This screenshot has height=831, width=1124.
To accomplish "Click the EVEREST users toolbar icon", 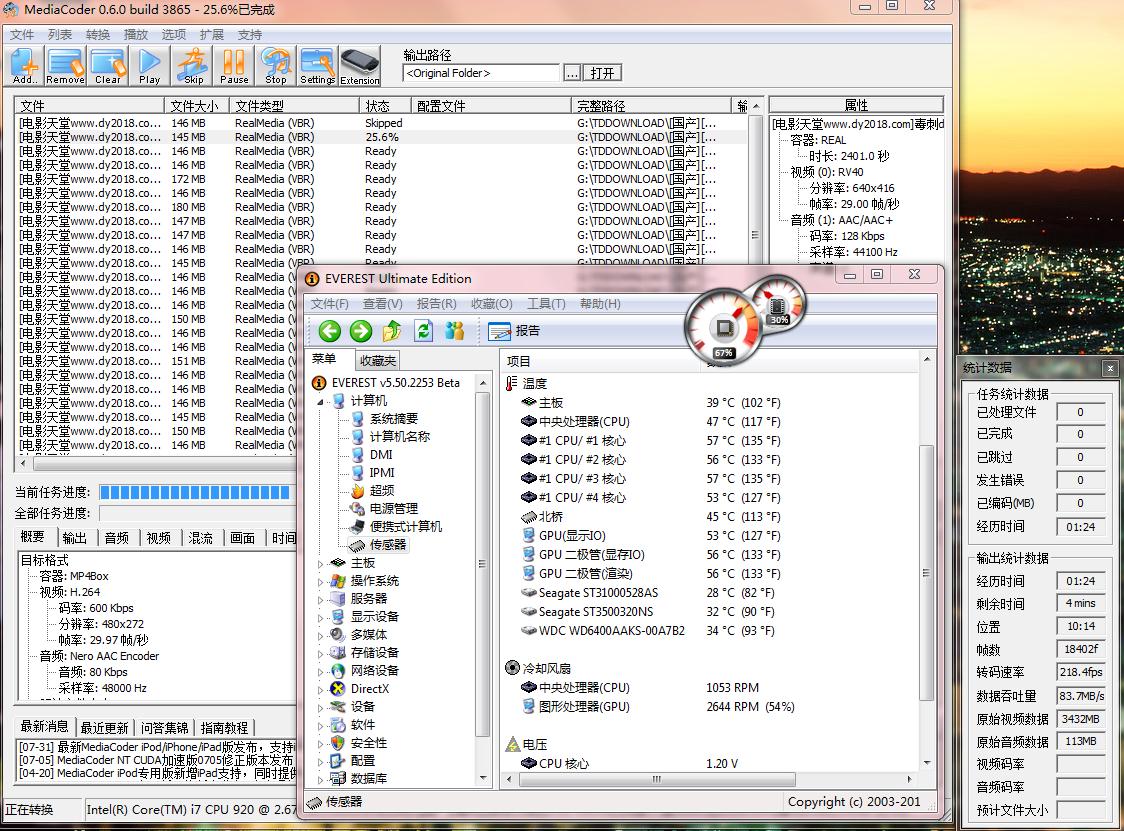I will click(454, 331).
